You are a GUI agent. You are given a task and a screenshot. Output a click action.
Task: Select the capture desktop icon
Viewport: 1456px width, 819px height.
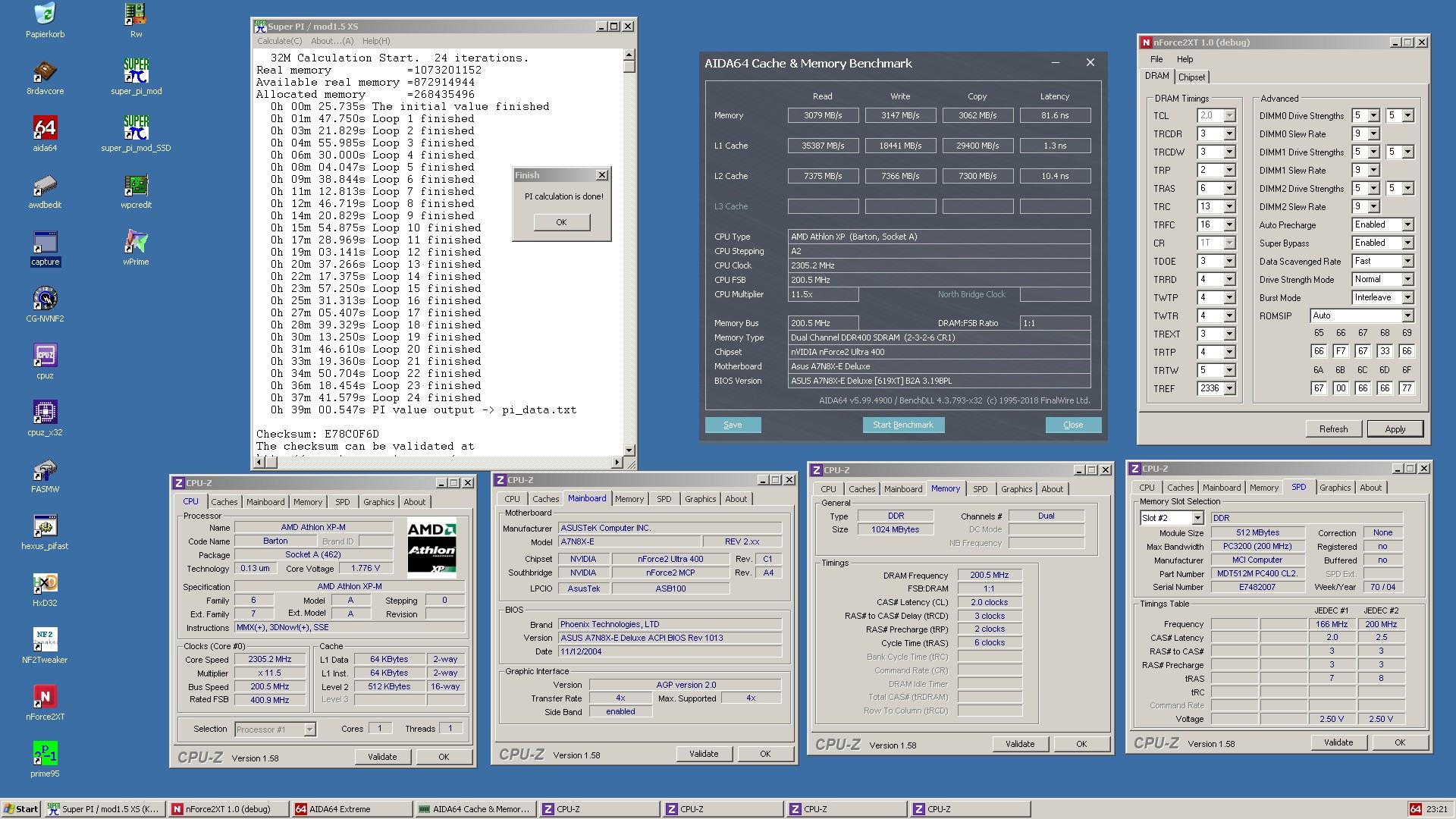[x=45, y=248]
